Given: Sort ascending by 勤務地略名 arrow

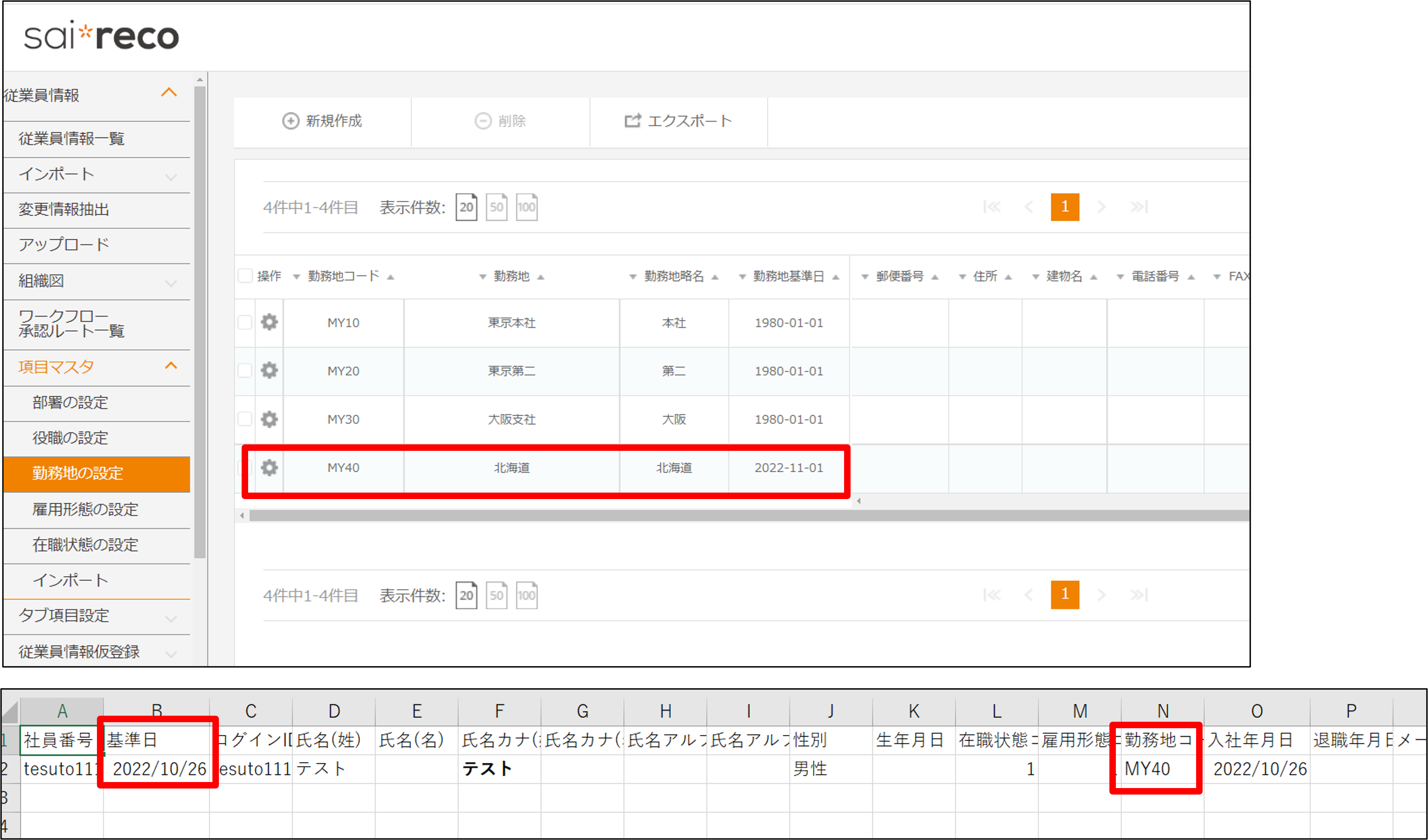Looking at the screenshot, I should 715,276.
